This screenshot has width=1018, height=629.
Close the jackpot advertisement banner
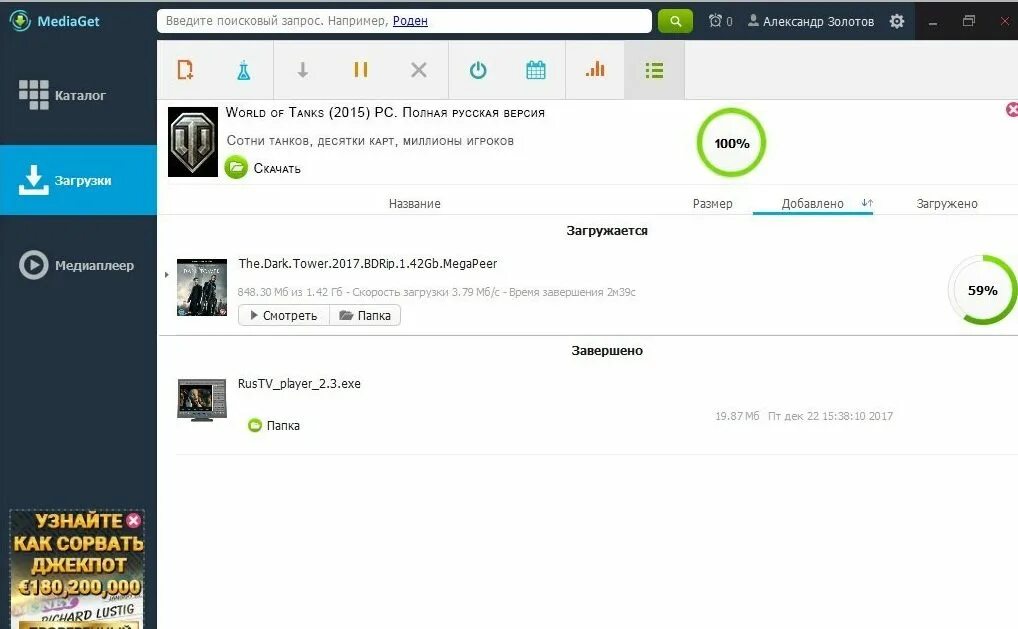pyautogui.click(x=134, y=520)
